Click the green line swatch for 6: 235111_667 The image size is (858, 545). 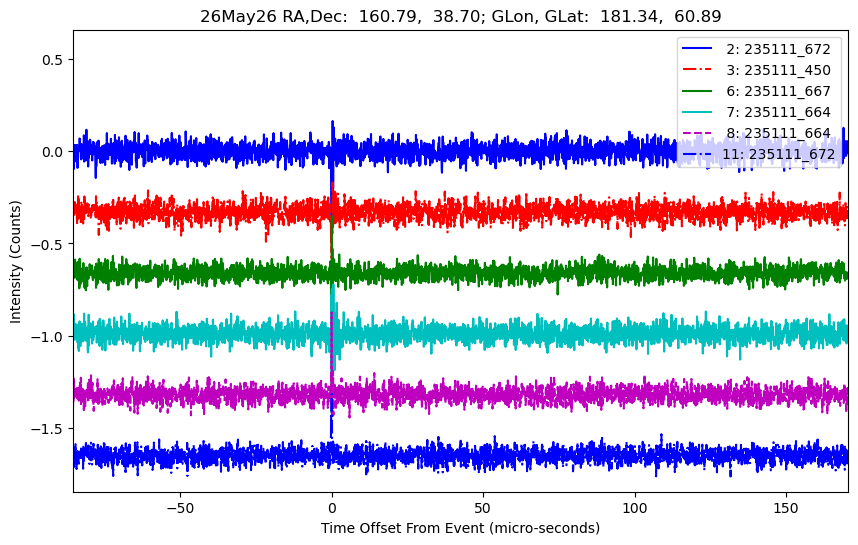tap(697, 91)
